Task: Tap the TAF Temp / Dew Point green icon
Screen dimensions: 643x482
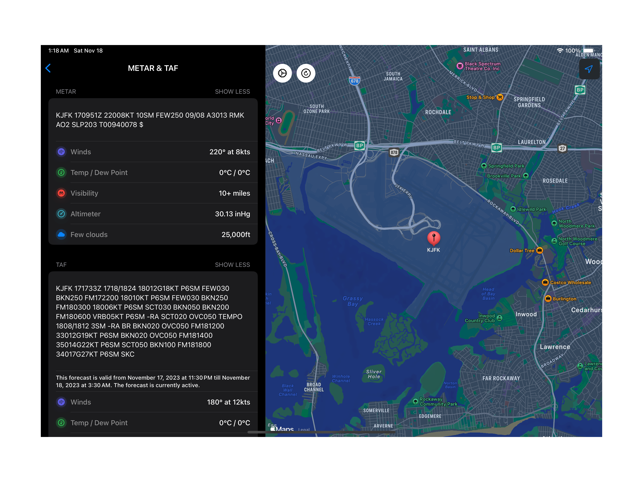Action: [x=61, y=423]
